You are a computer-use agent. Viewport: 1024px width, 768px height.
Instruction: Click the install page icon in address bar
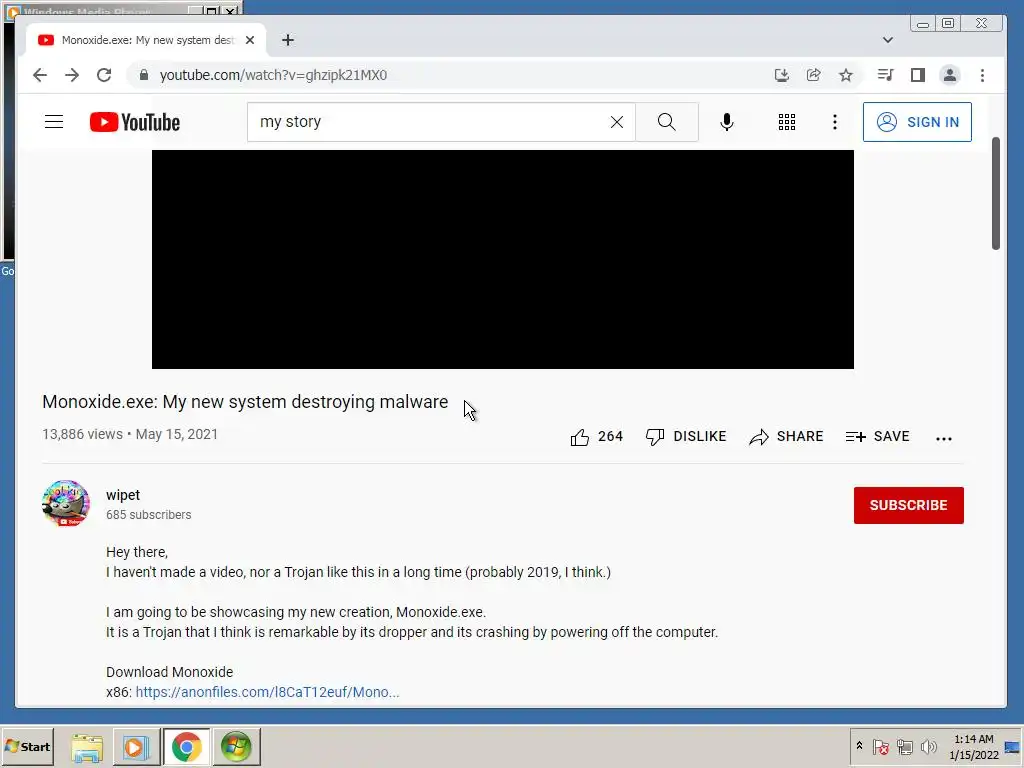[782, 75]
